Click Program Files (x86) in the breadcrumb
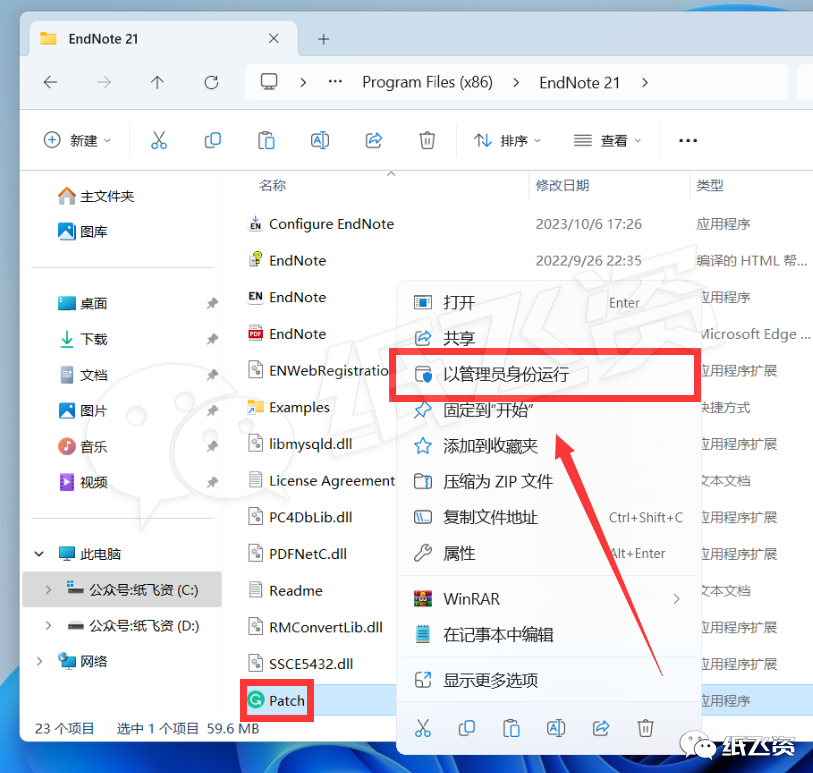This screenshot has width=813, height=773. pyautogui.click(x=427, y=82)
